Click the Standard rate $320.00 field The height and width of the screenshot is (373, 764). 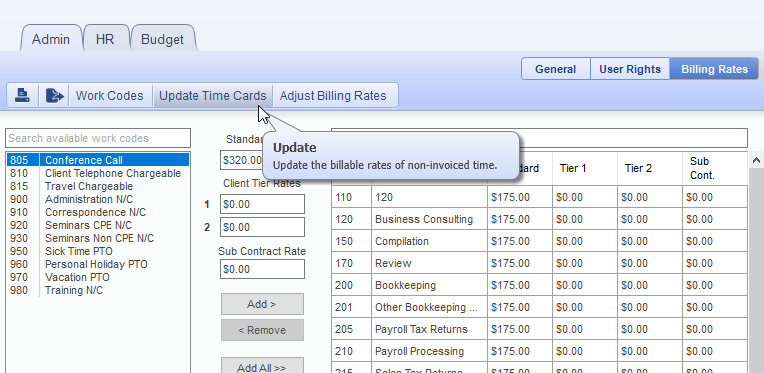pos(242,160)
